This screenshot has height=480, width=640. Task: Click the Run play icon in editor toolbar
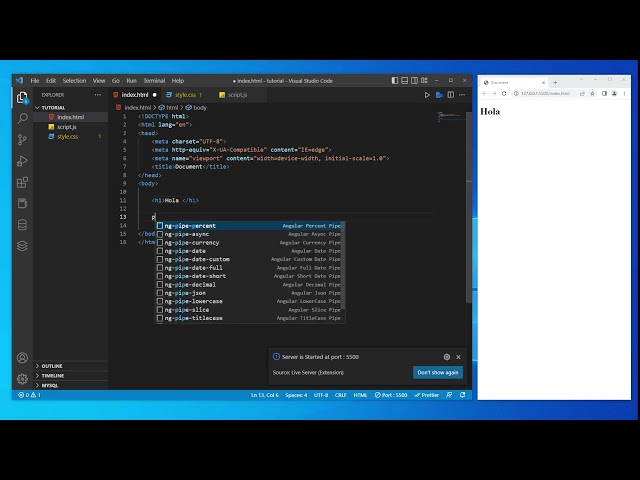427,95
